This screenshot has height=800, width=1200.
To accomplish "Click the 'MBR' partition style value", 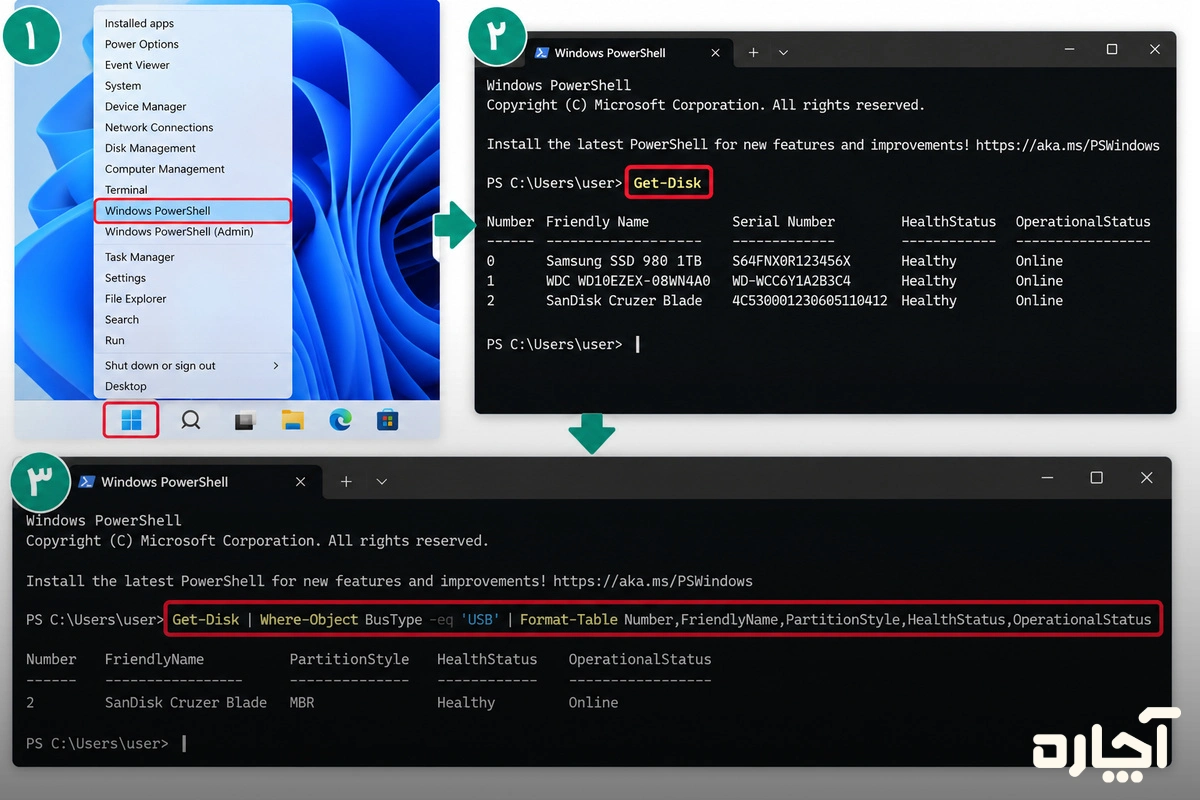I will click(301, 703).
